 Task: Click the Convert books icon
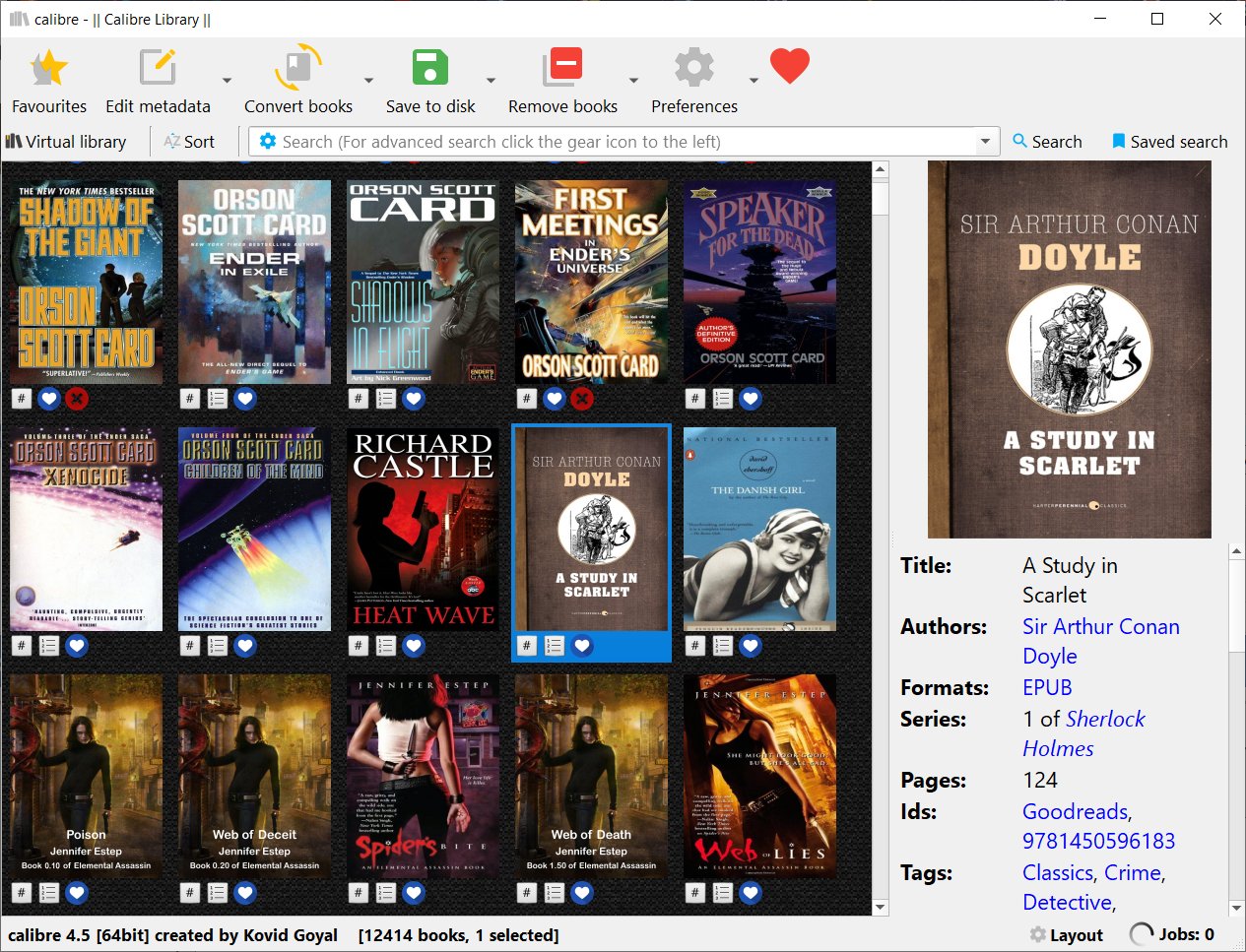tap(297, 69)
